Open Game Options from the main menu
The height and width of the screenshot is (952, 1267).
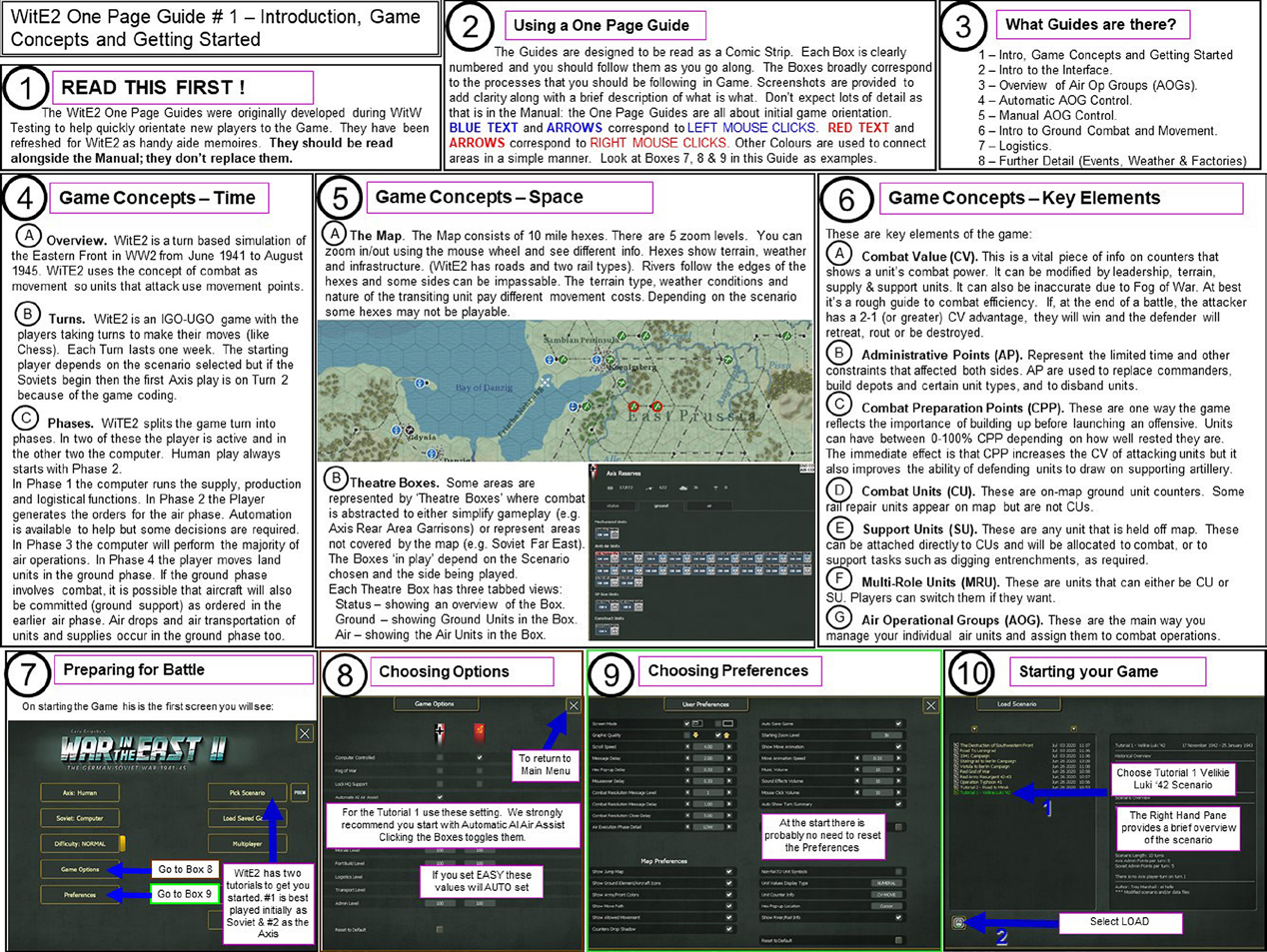tap(80, 869)
